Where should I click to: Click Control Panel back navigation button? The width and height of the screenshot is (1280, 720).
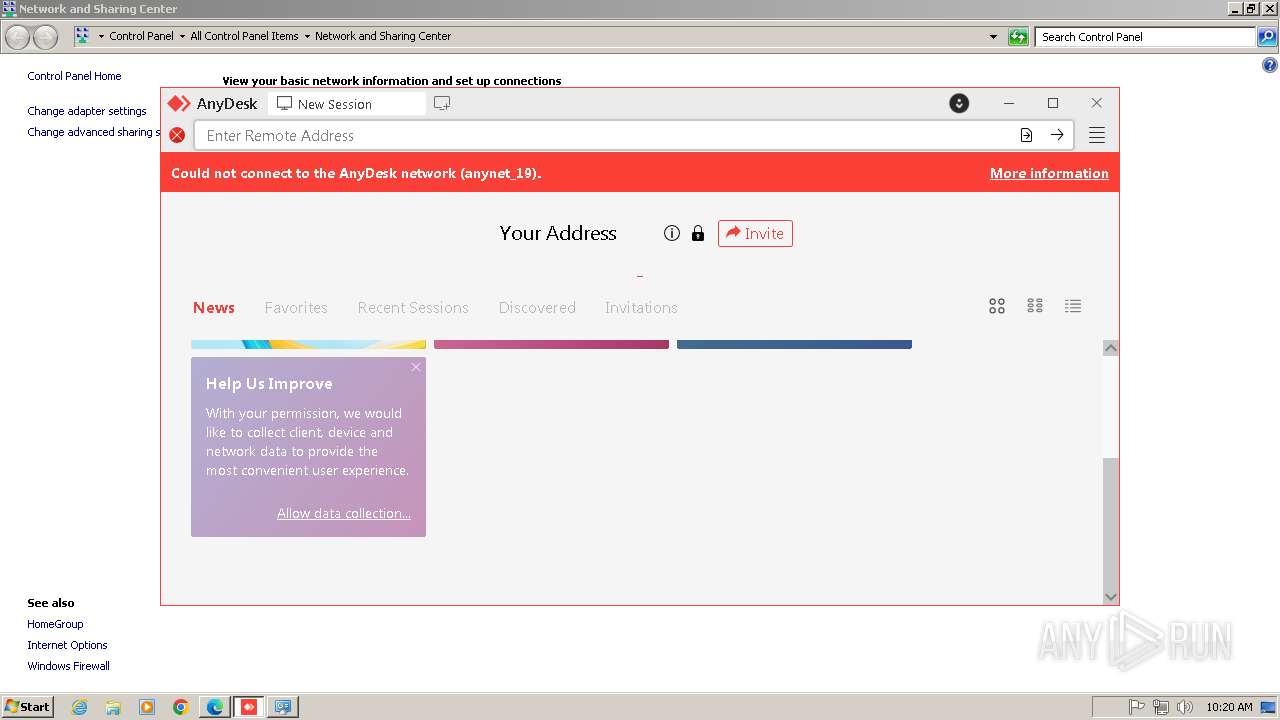17,37
